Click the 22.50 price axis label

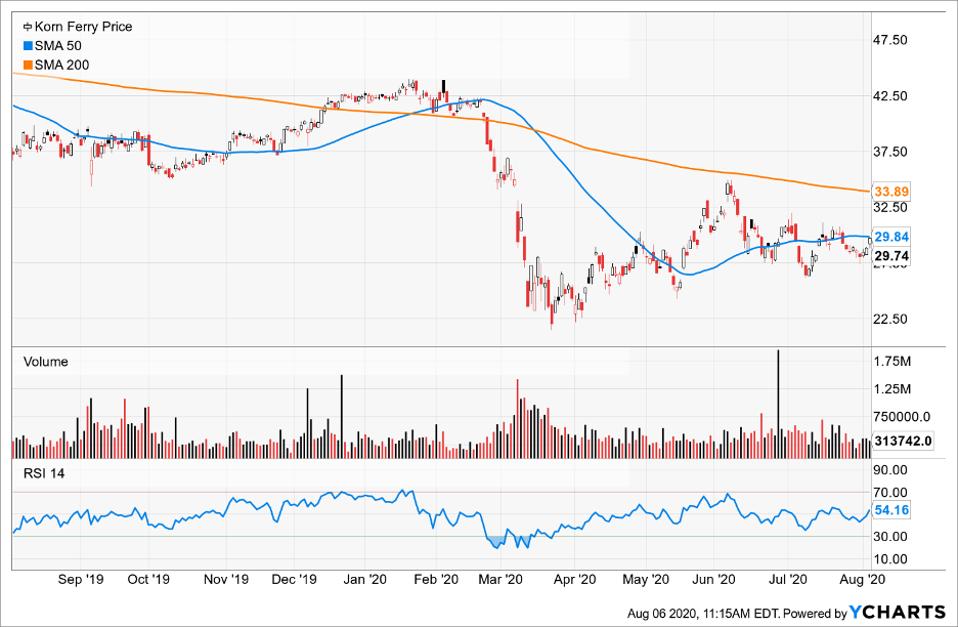coord(891,319)
